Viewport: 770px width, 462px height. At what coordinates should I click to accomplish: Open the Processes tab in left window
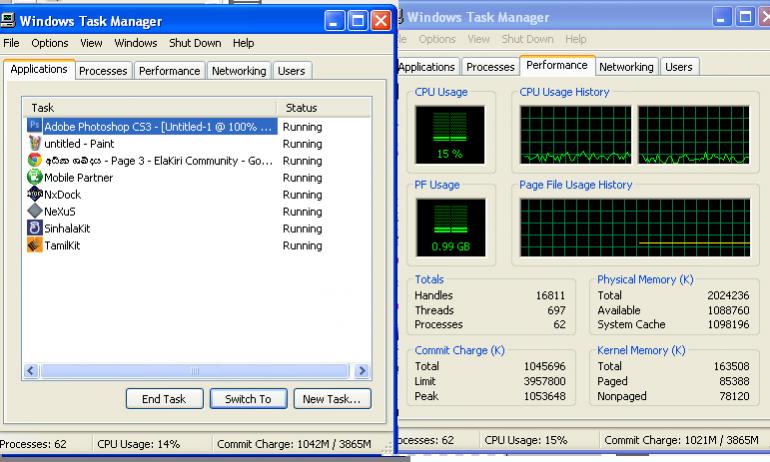click(x=103, y=71)
